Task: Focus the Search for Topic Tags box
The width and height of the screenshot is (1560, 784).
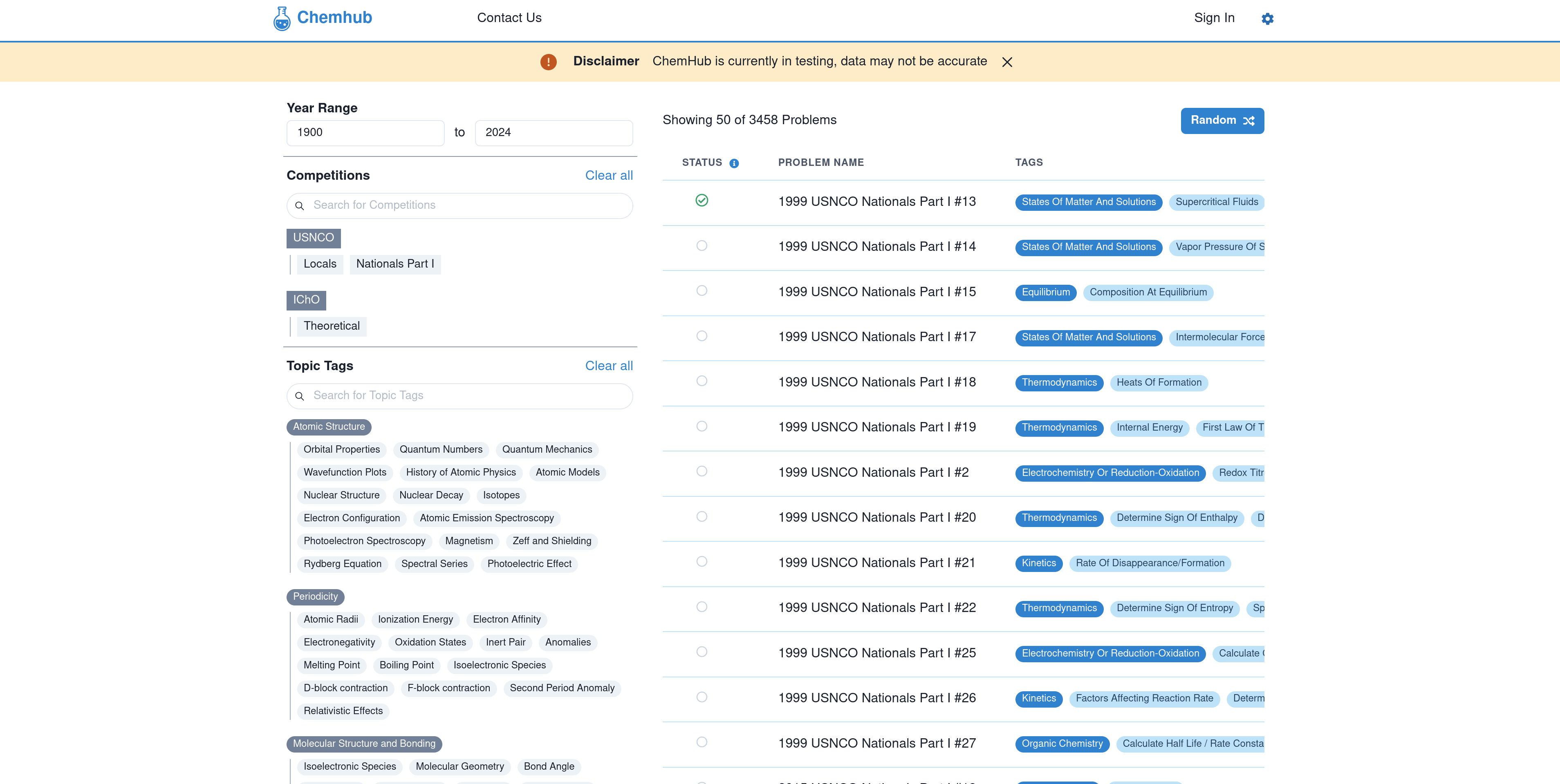Action: click(x=459, y=396)
